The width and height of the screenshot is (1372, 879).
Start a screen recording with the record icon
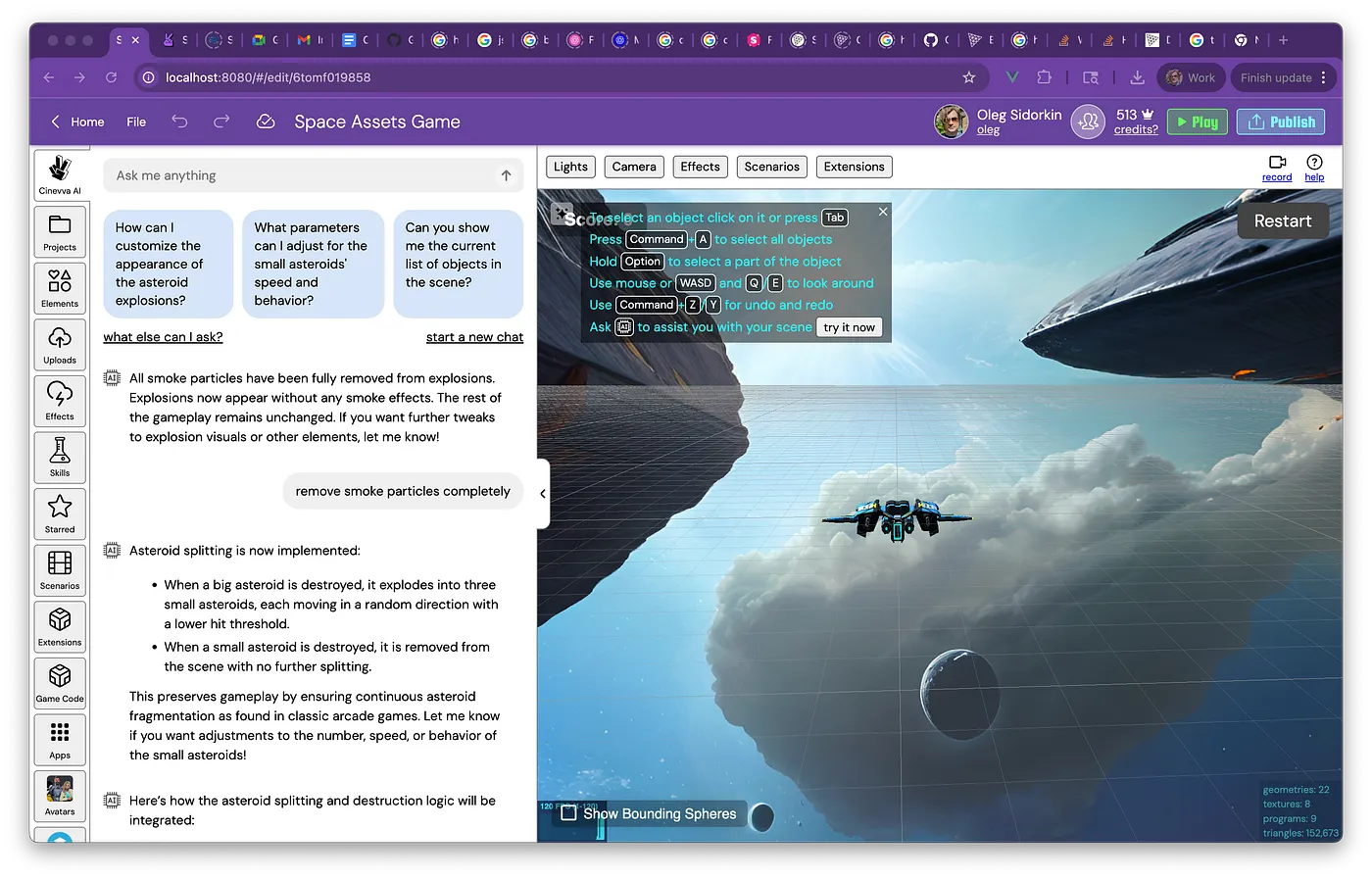(1276, 164)
